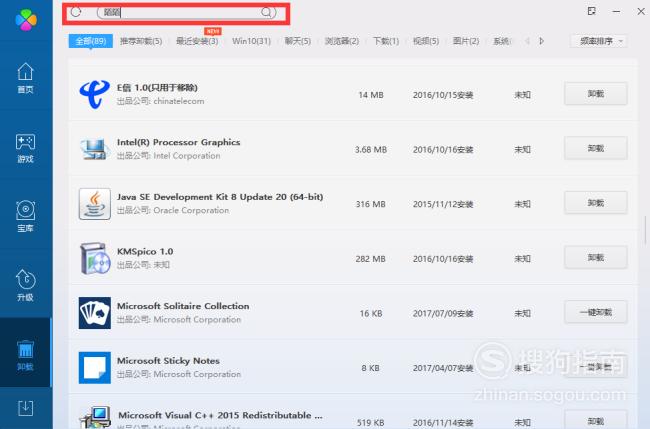The height and width of the screenshot is (429, 650).
Task: Switch to 聊天(5) tab
Action: (x=298, y=41)
